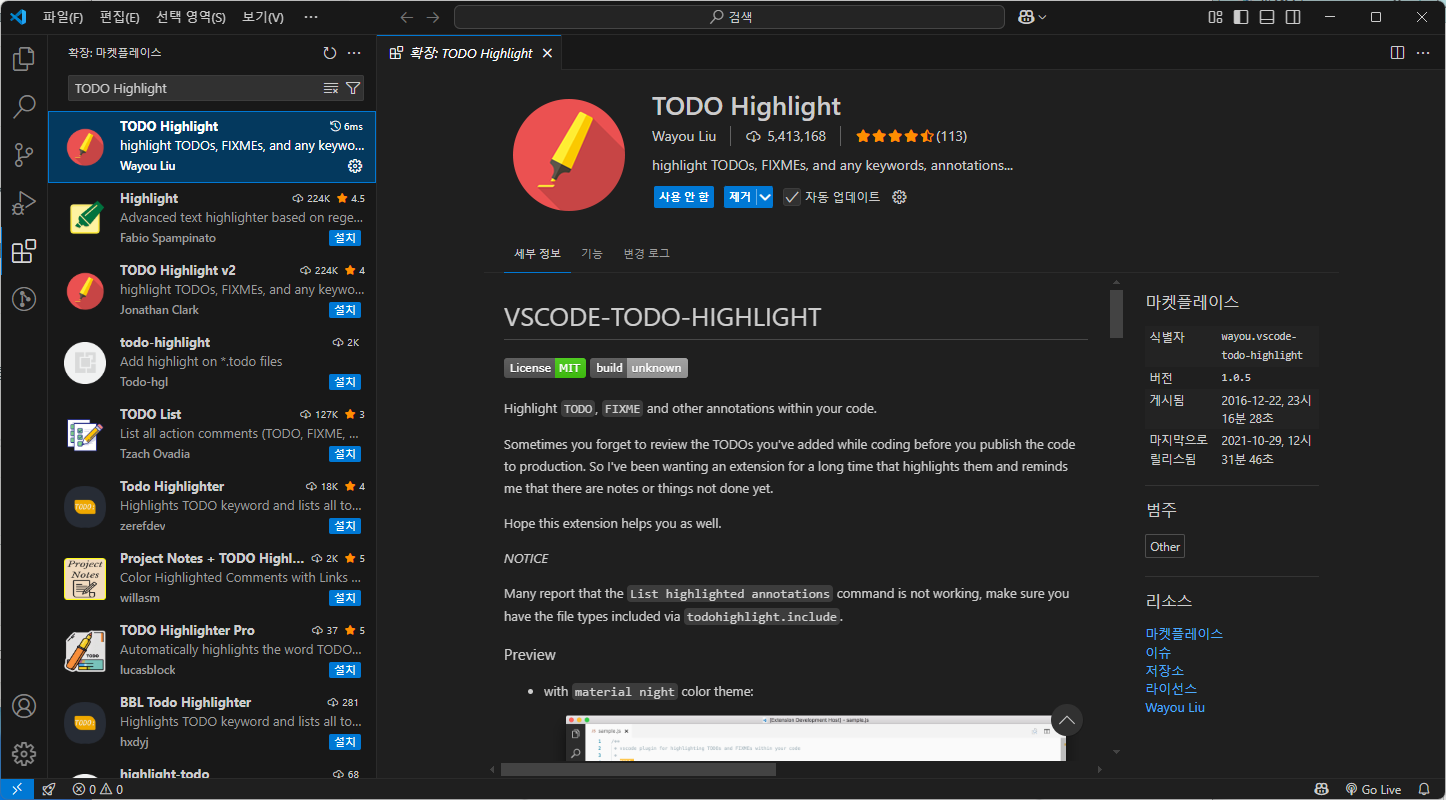The image size is (1446, 800).
Task: Open the extension filter funnel
Action: [x=353, y=88]
